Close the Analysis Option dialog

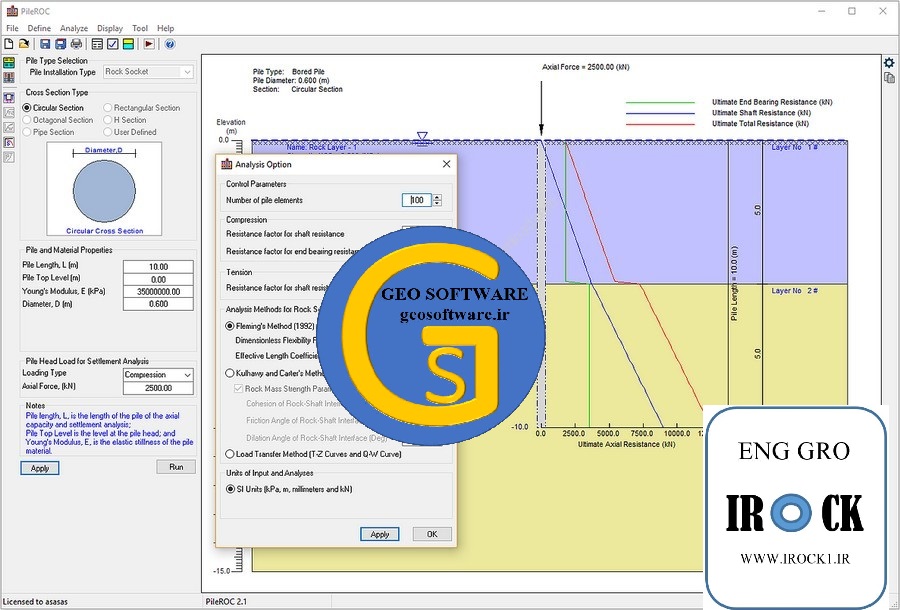tap(446, 164)
